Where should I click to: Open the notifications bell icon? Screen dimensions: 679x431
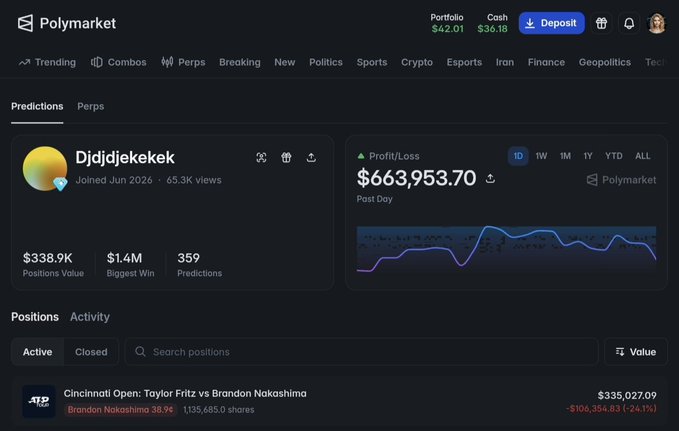point(629,23)
